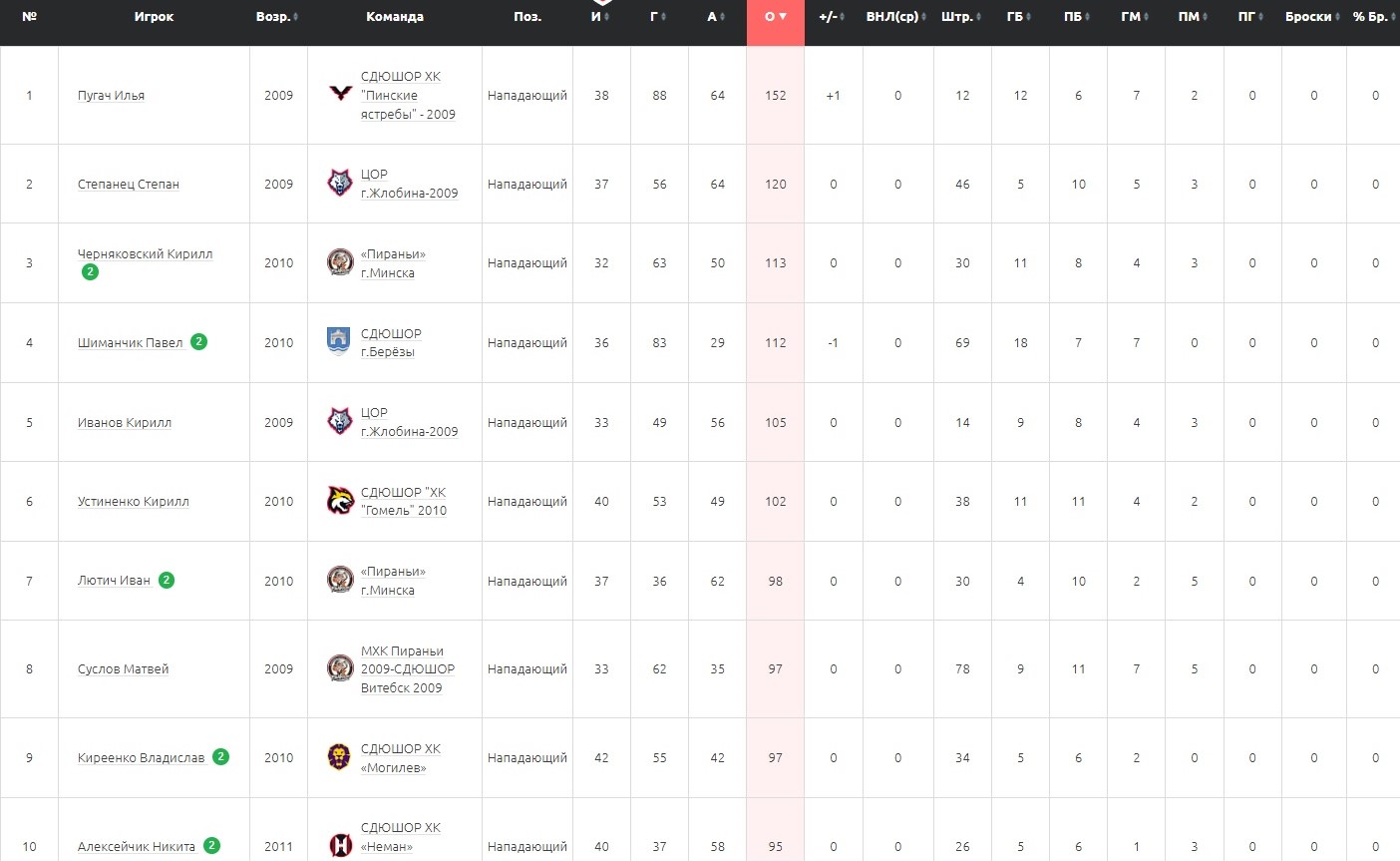Click green badge next to Лютич Иван
Screen dimensions: 1400x861
tap(167, 580)
